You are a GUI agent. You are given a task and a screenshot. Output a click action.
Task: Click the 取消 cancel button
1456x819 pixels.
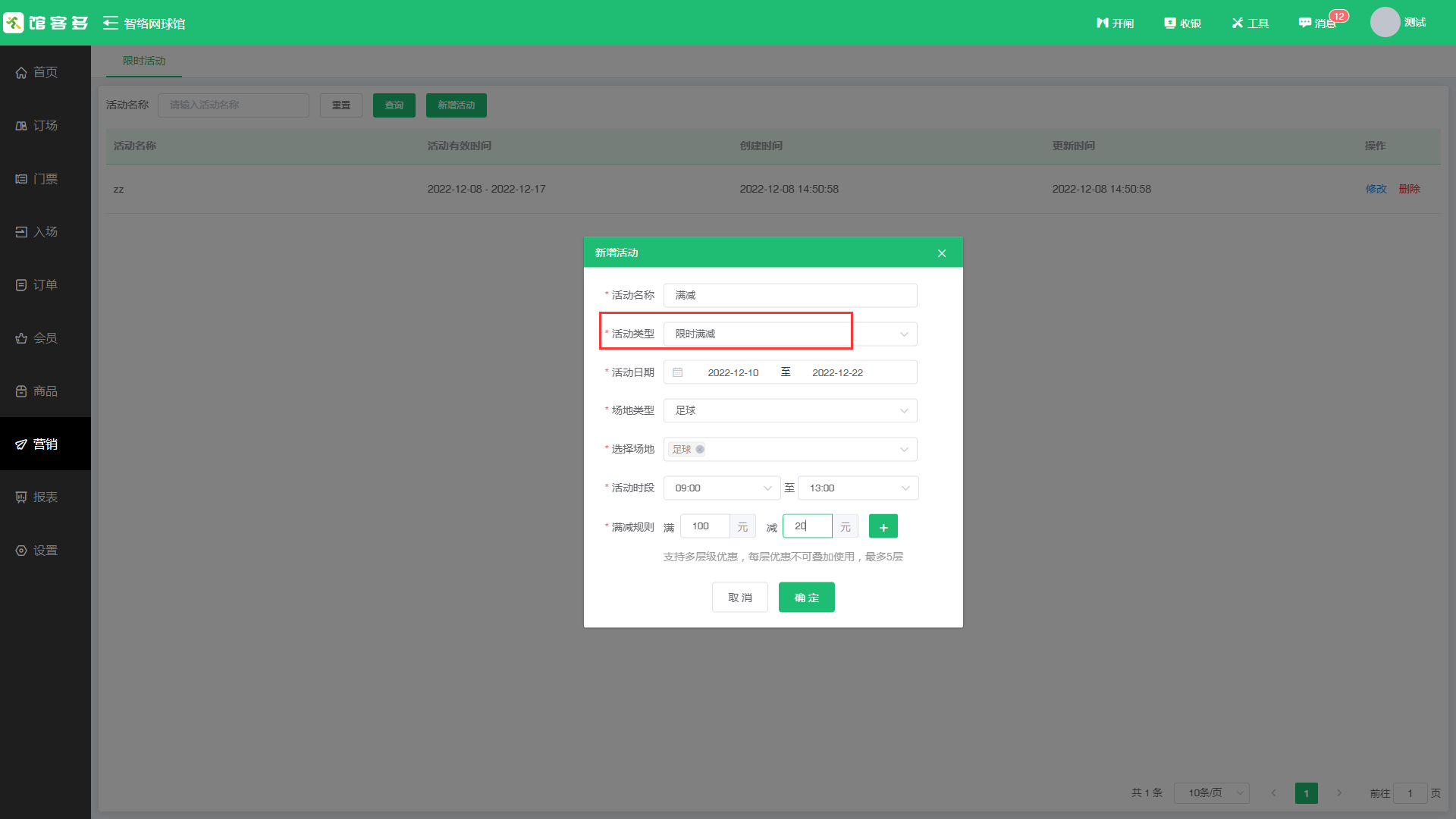pyautogui.click(x=739, y=598)
